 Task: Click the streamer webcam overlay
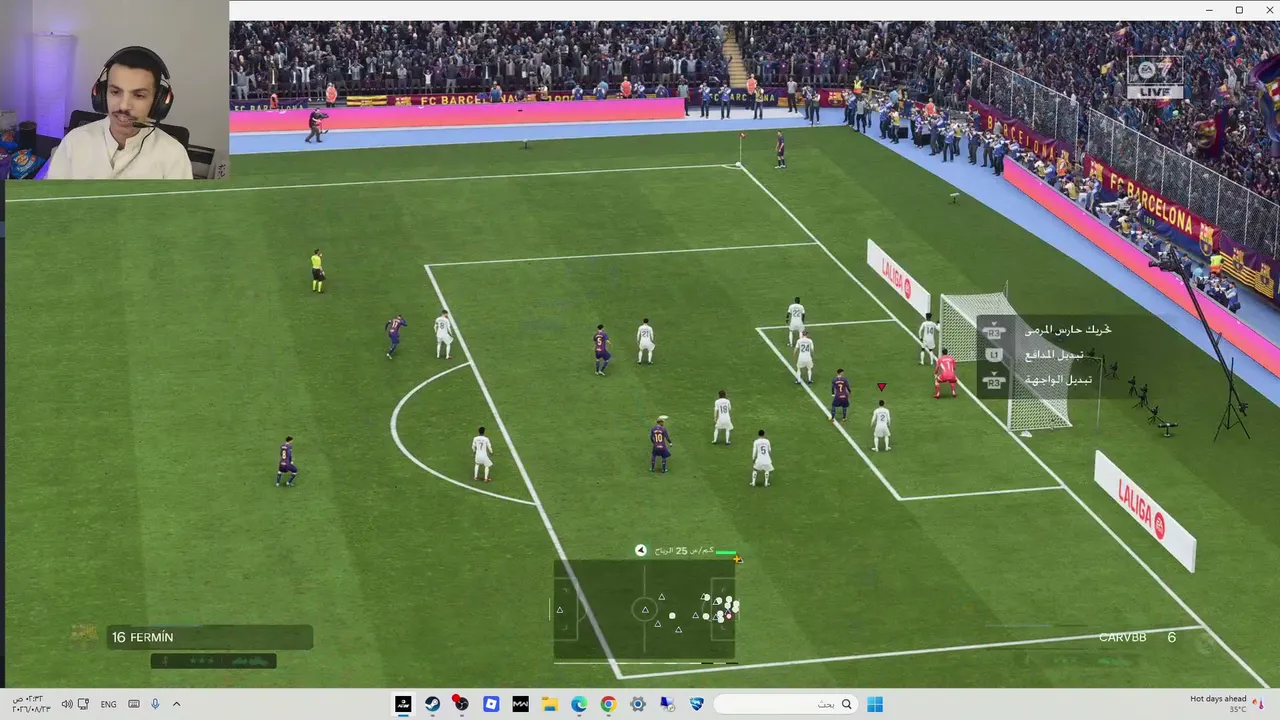[115, 90]
